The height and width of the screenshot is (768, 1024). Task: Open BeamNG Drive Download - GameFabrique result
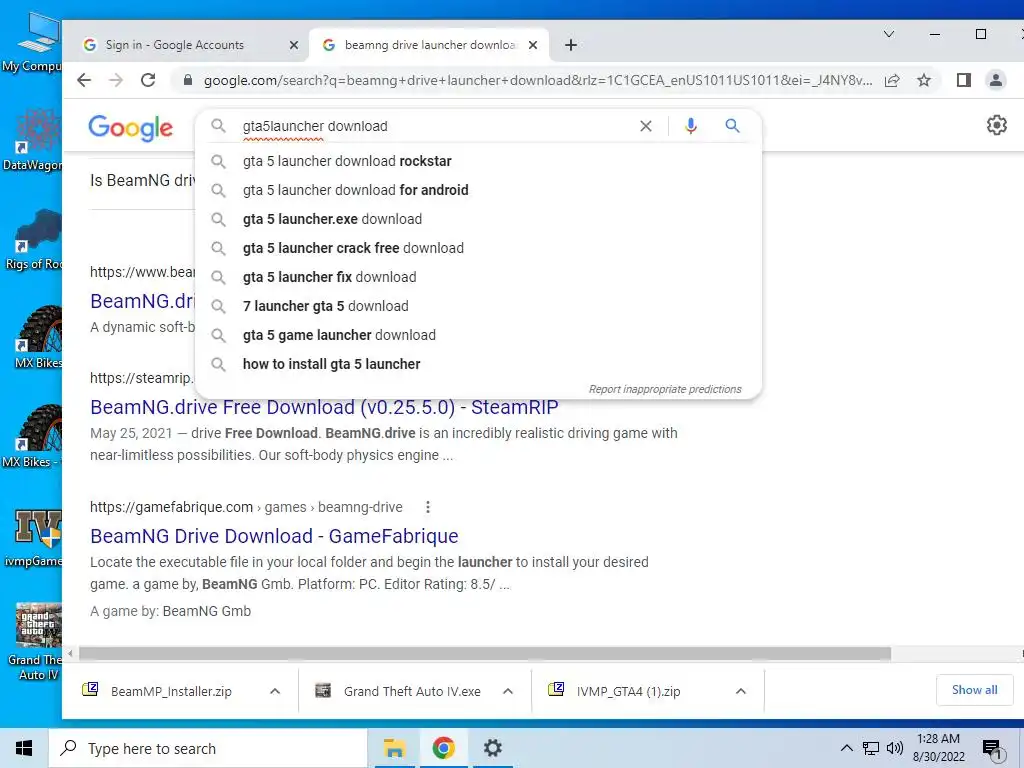274,536
